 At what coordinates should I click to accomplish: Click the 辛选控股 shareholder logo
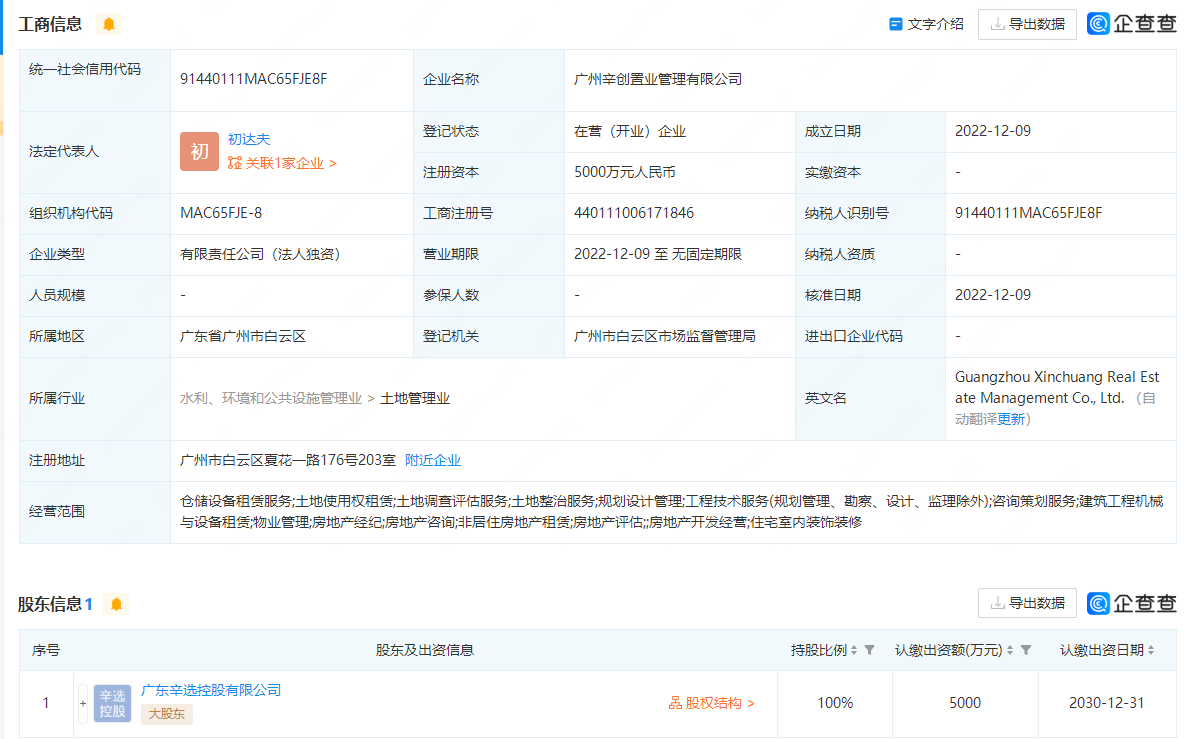click(x=112, y=703)
